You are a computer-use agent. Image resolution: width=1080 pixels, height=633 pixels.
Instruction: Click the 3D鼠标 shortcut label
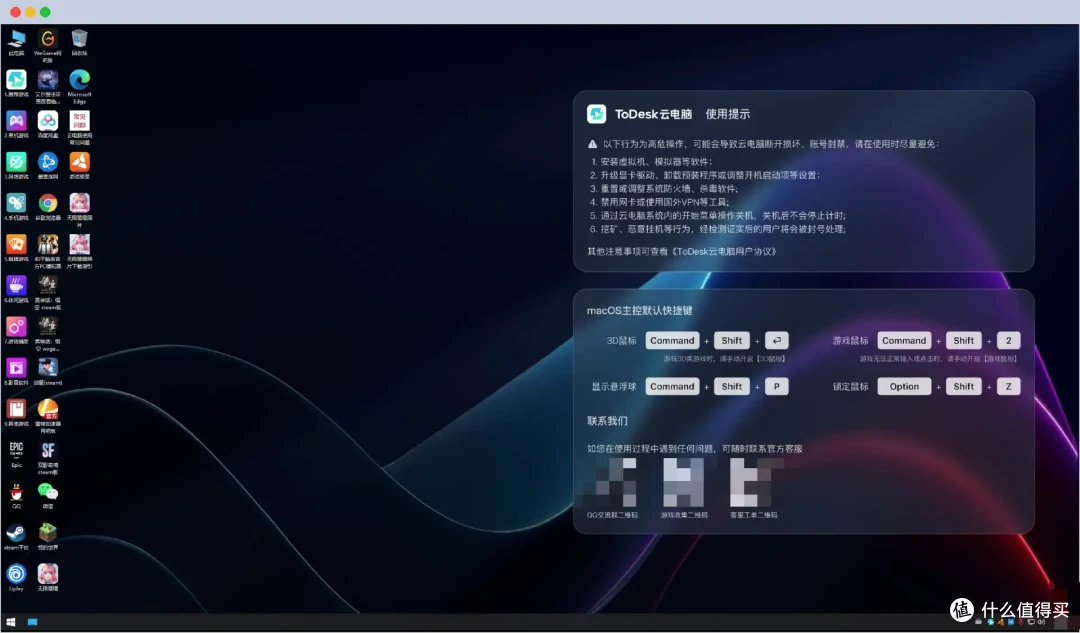click(x=621, y=341)
